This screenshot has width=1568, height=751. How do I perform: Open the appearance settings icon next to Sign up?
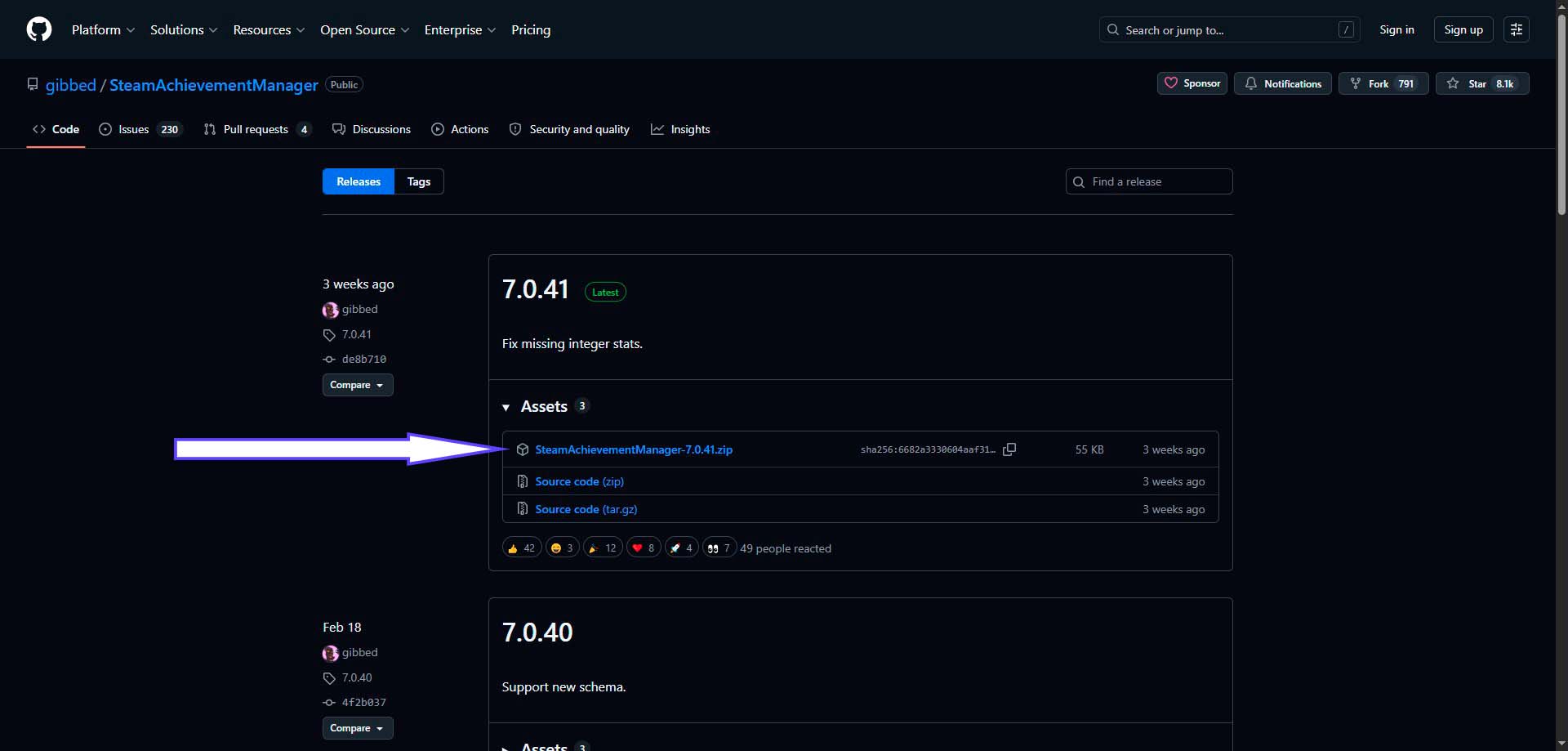[x=1517, y=29]
